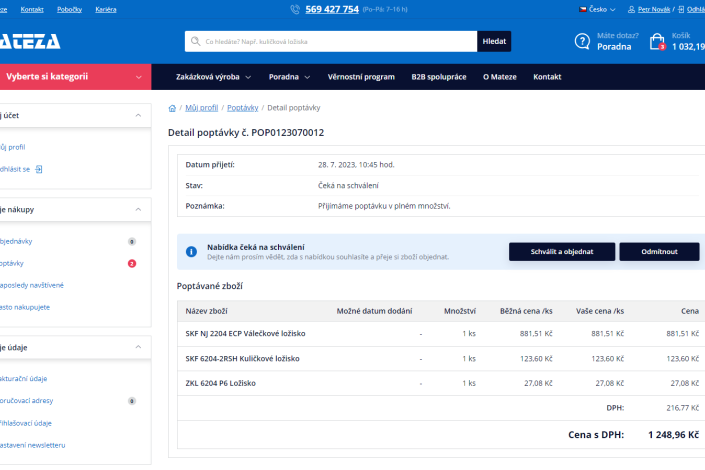Collapse the account section chevron
The image size is (705, 470).
point(138,116)
